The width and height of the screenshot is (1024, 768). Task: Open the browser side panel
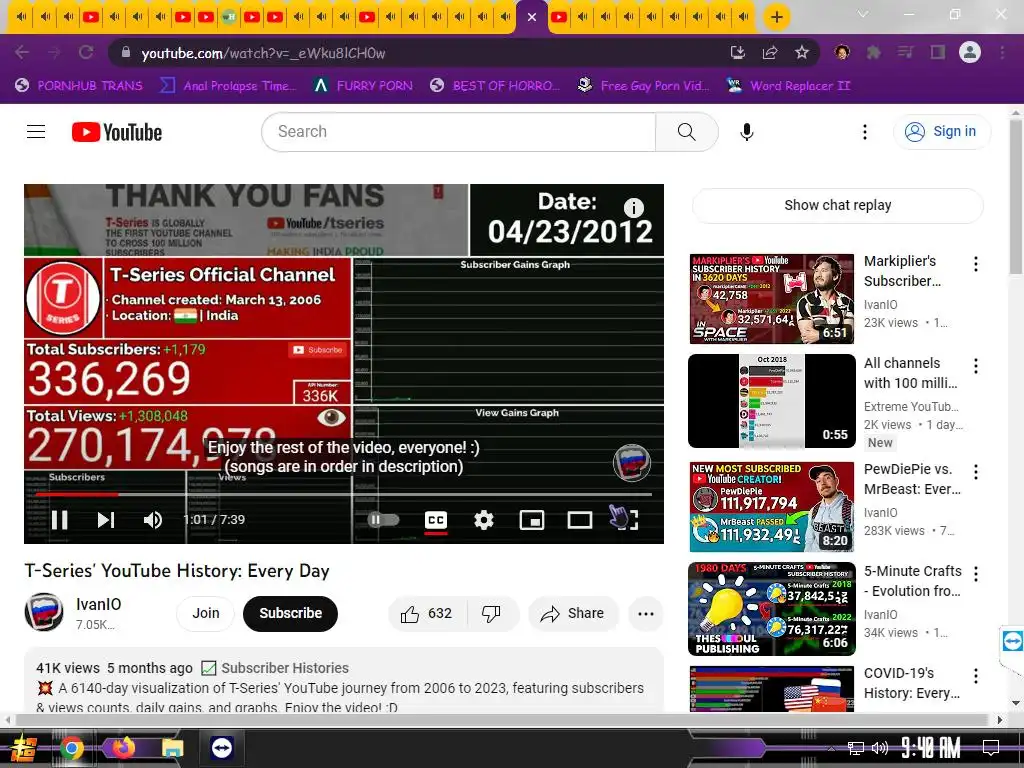point(938,53)
